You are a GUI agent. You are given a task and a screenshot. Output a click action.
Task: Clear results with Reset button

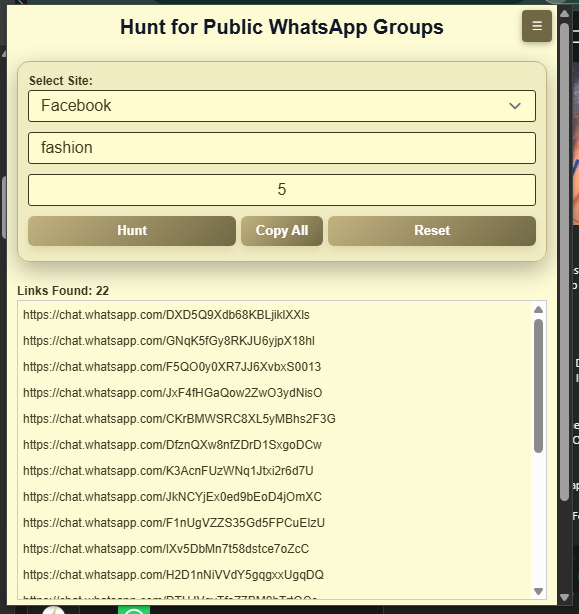[x=432, y=231]
